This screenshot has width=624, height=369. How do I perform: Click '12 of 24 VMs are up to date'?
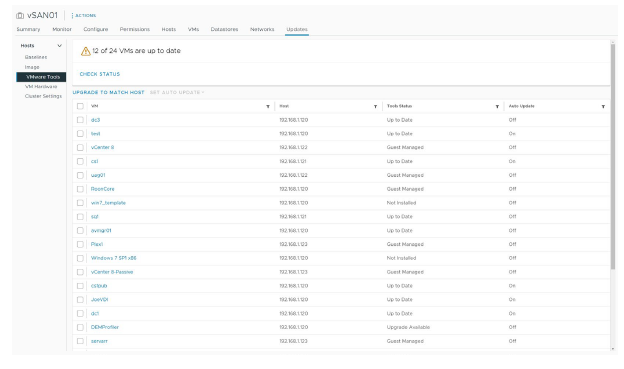pos(136,51)
